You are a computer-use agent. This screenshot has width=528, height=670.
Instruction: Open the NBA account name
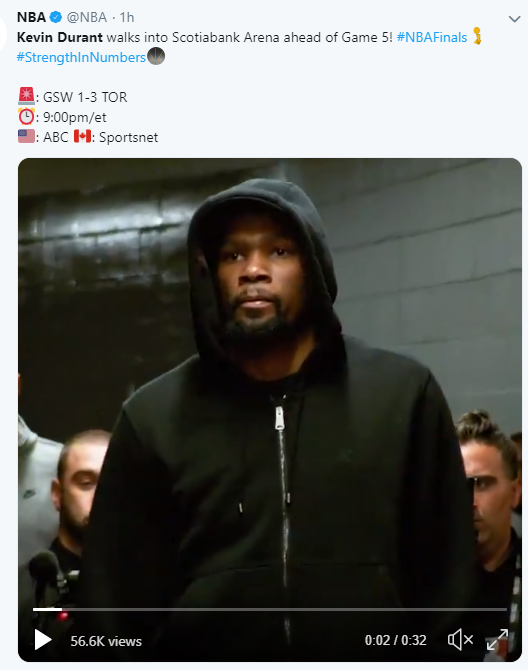(x=31, y=17)
